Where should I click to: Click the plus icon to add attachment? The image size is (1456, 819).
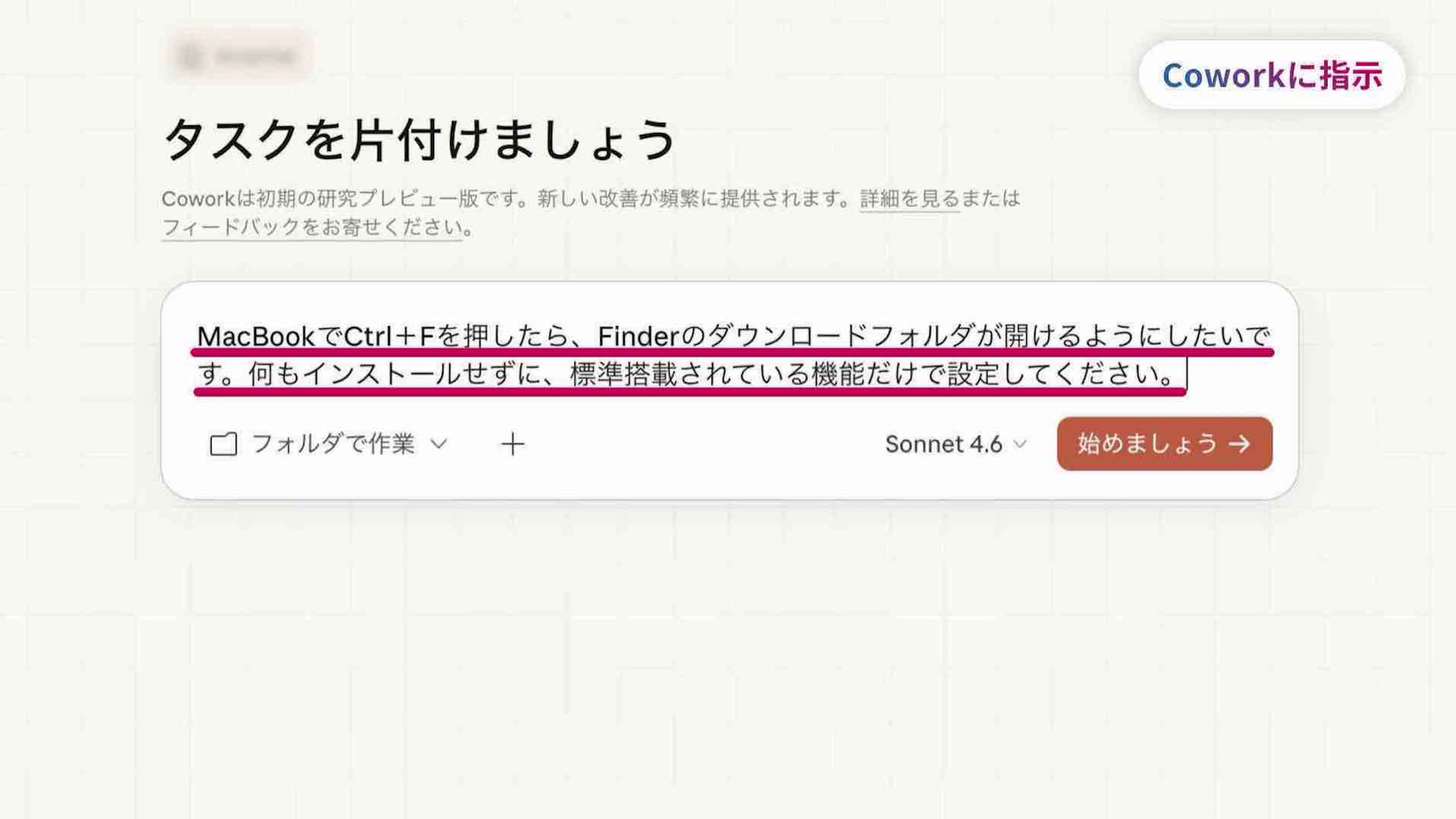[513, 445]
